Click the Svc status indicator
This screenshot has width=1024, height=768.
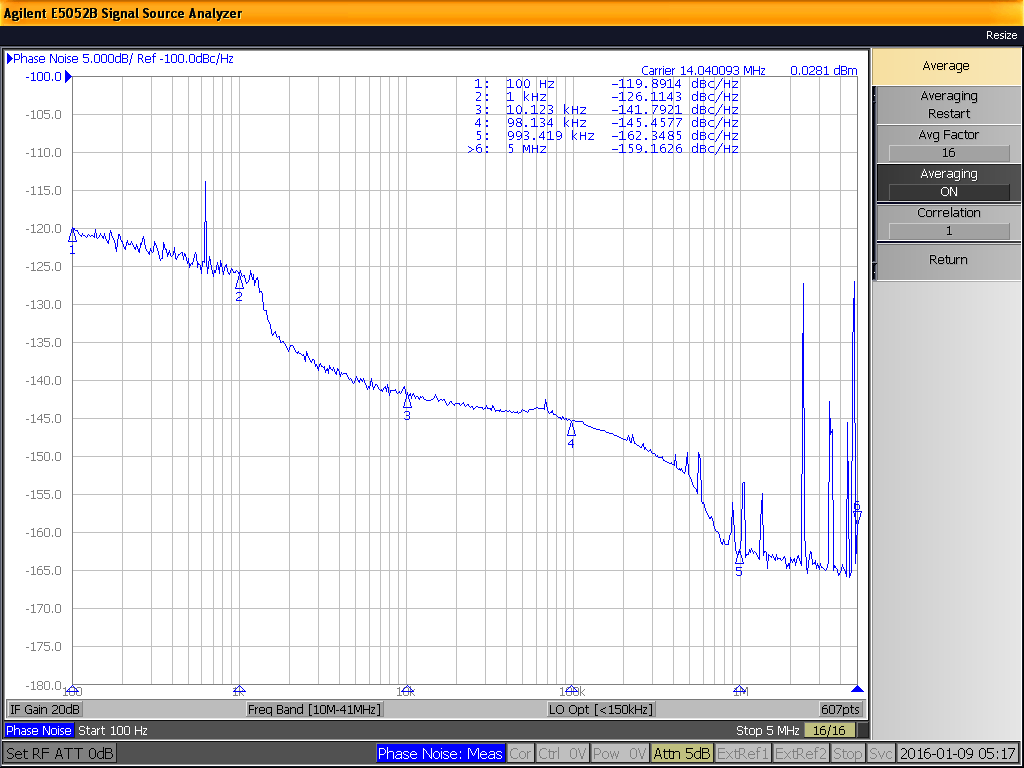click(x=880, y=754)
